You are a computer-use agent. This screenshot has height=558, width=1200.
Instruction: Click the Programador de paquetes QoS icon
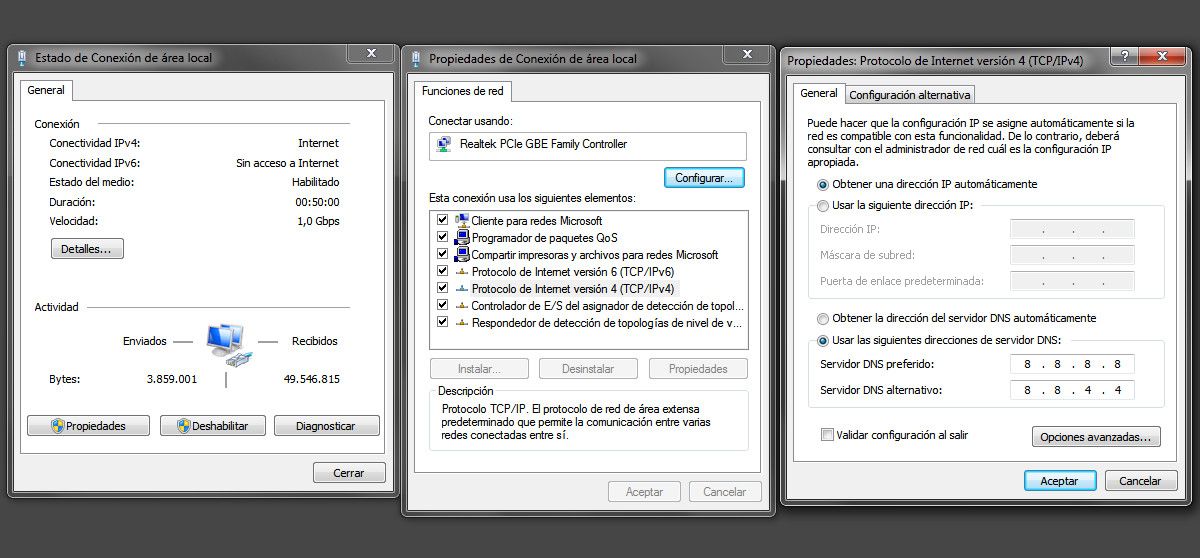click(x=461, y=238)
